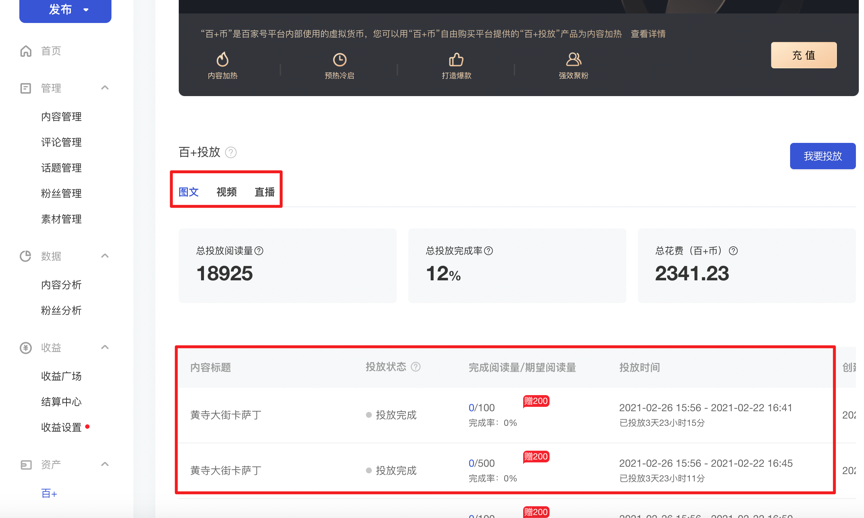Viewport: 864px width, 518px height.
Task: Click 投放完成 status in 0/100 row
Action: coord(396,415)
